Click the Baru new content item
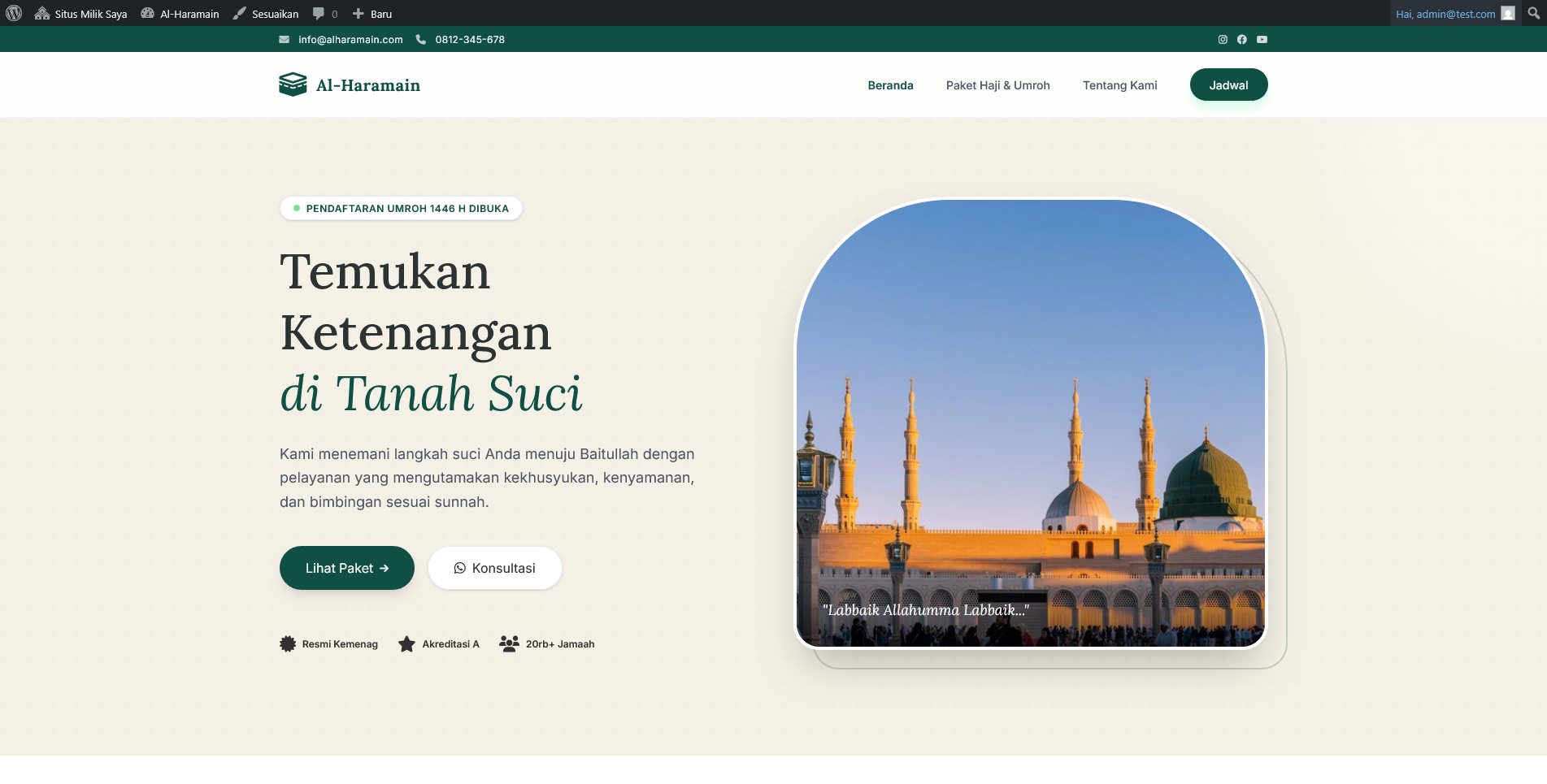Viewport: 1547px width, 784px height. [372, 14]
